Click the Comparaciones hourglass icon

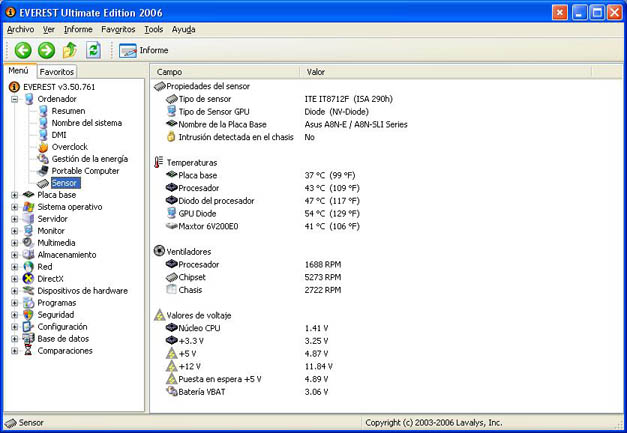pos(28,351)
